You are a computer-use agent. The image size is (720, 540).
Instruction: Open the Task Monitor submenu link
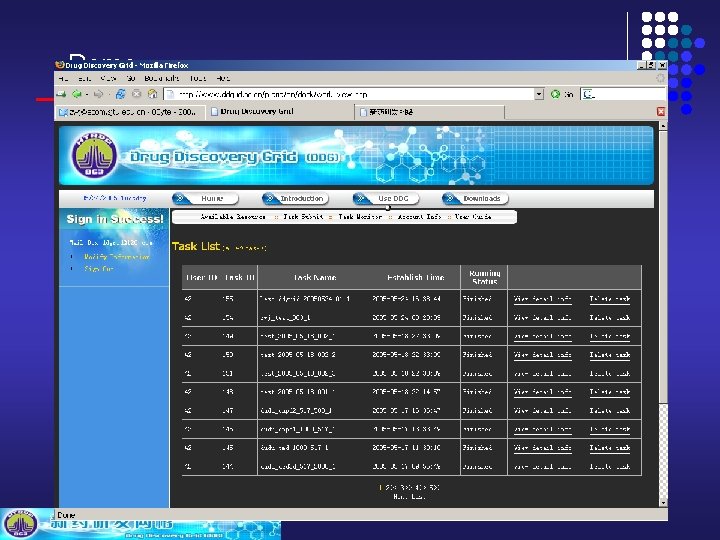coord(360,217)
